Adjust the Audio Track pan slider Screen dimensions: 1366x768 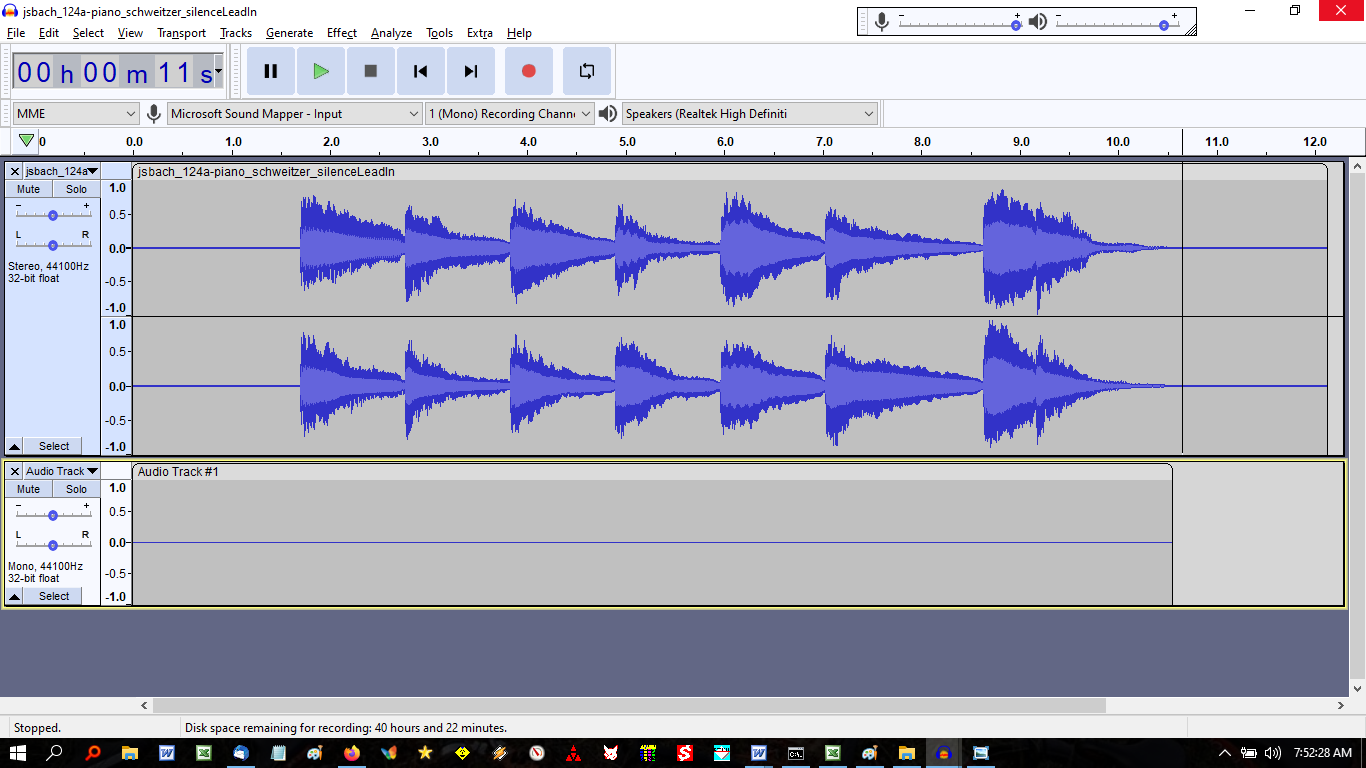[53, 545]
